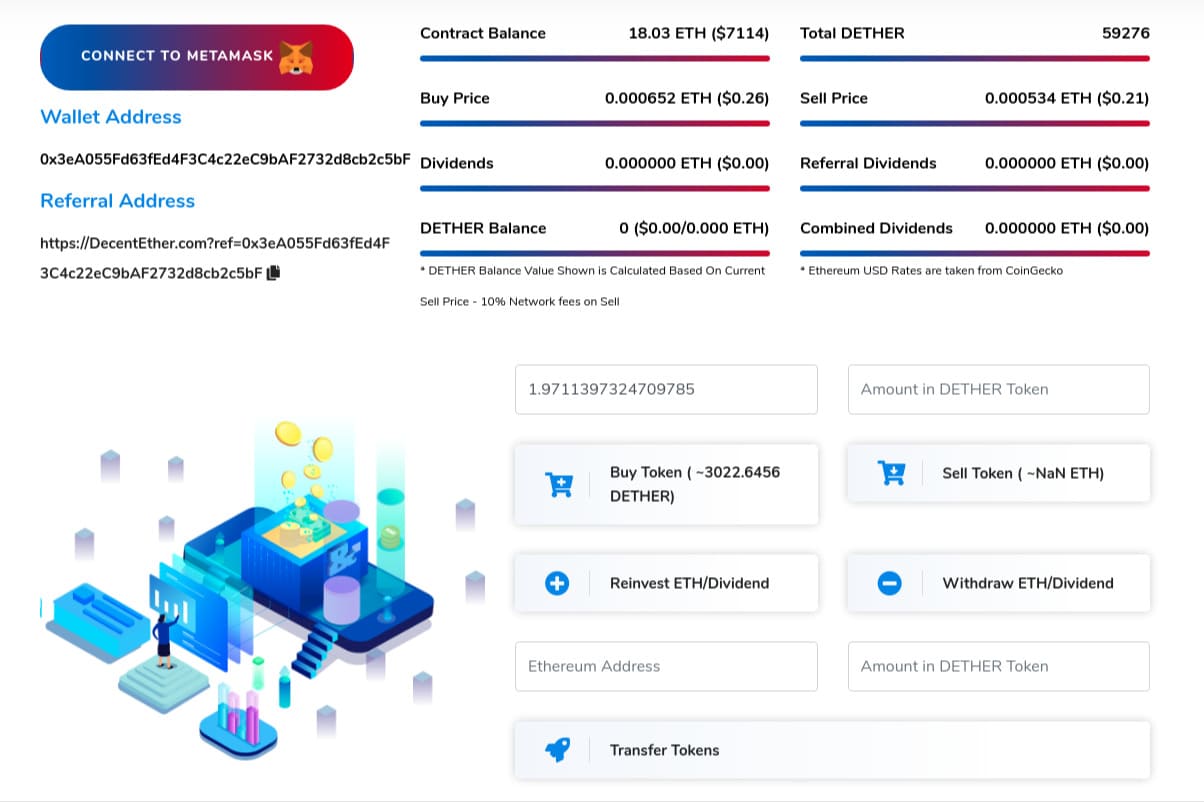
Task: Click the Wallet Address heading
Action: point(111,117)
